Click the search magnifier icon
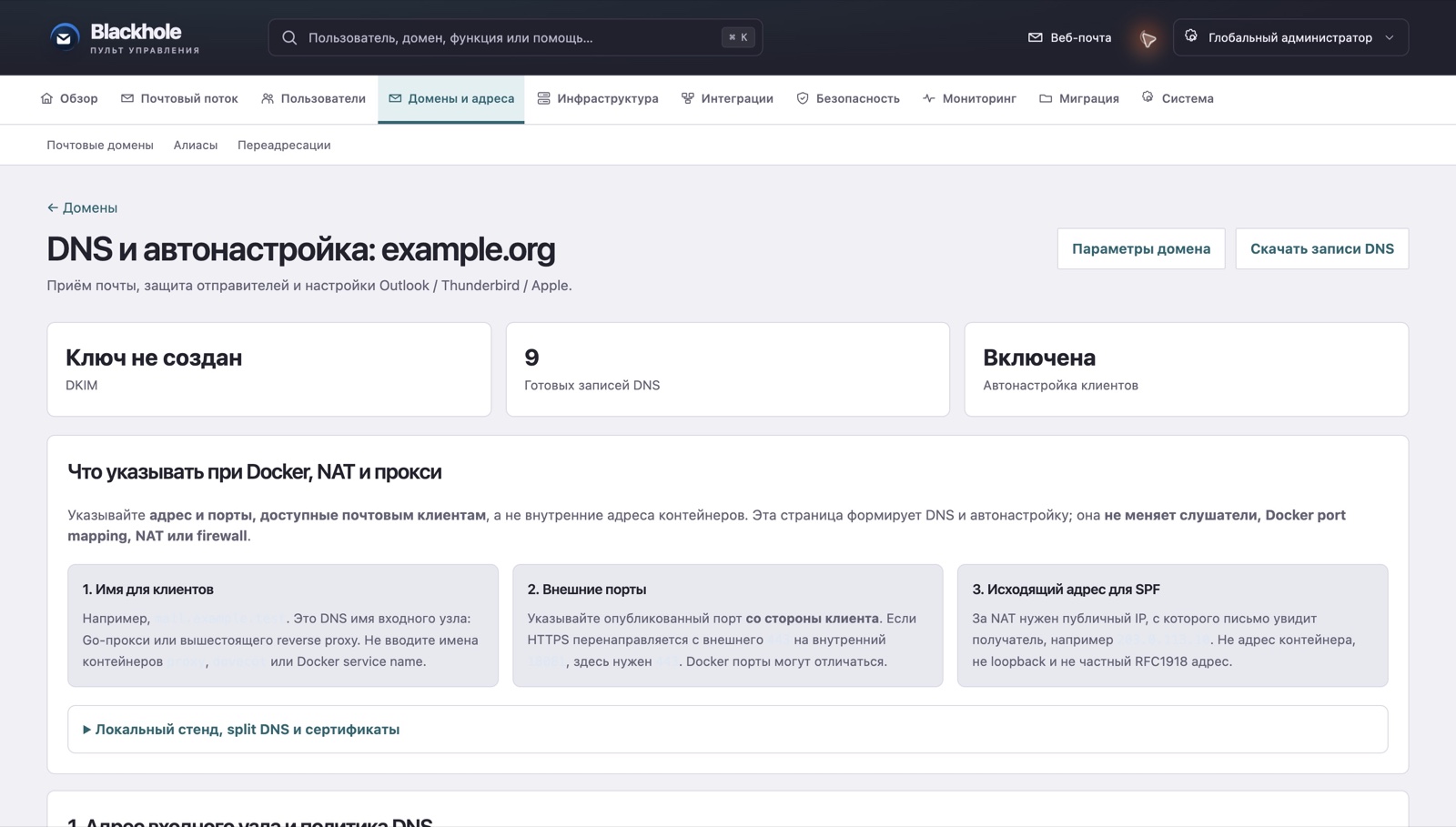 289,37
